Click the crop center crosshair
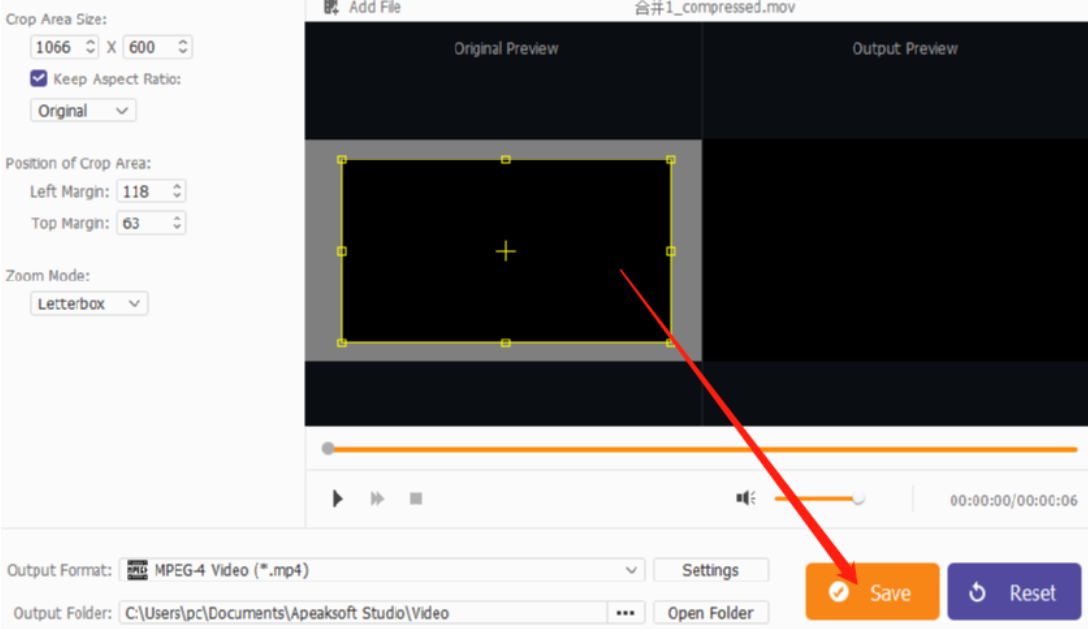The width and height of the screenshot is (1088, 629). coord(506,251)
